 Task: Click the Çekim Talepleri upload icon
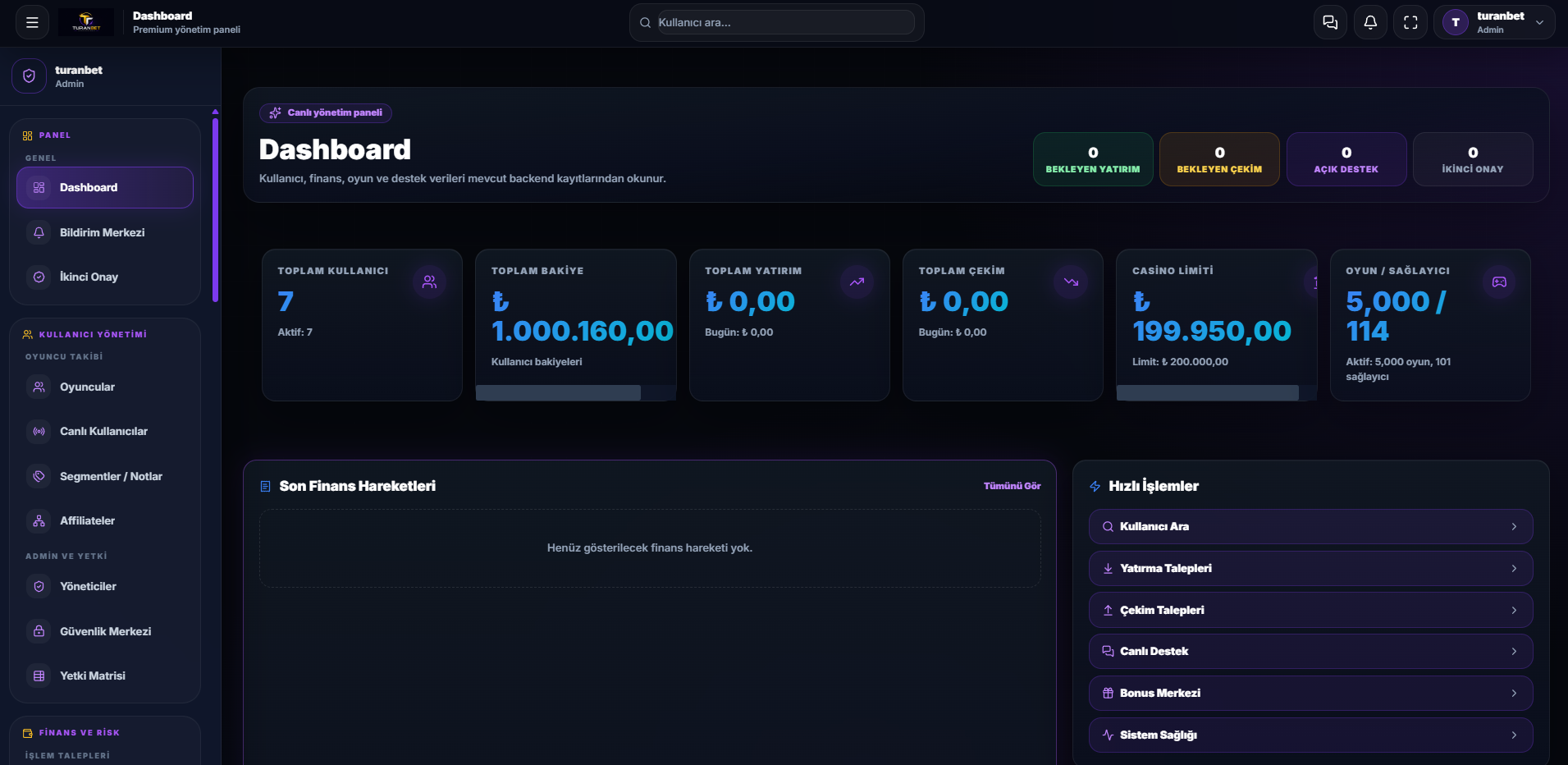[x=1108, y=610]
